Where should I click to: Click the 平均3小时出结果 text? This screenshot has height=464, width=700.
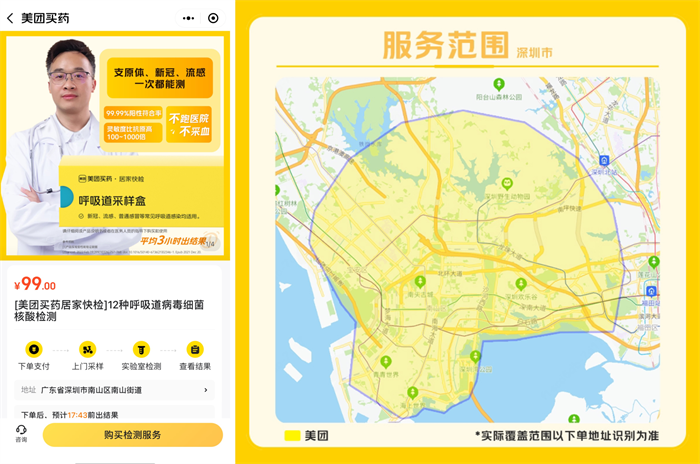(173, 241)
